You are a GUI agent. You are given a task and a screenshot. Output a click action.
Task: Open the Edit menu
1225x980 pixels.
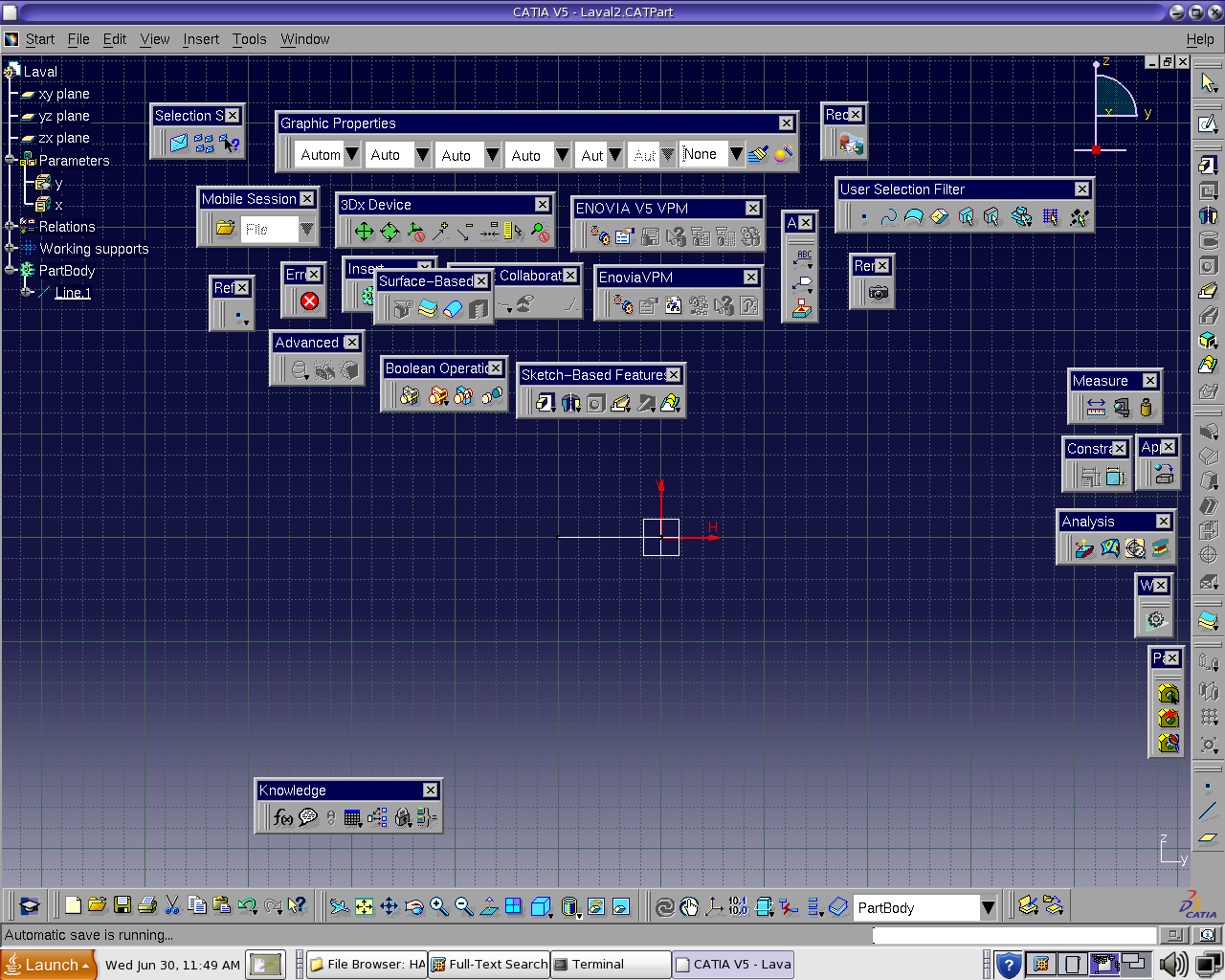pyautogui.click(x=115, y=39)
